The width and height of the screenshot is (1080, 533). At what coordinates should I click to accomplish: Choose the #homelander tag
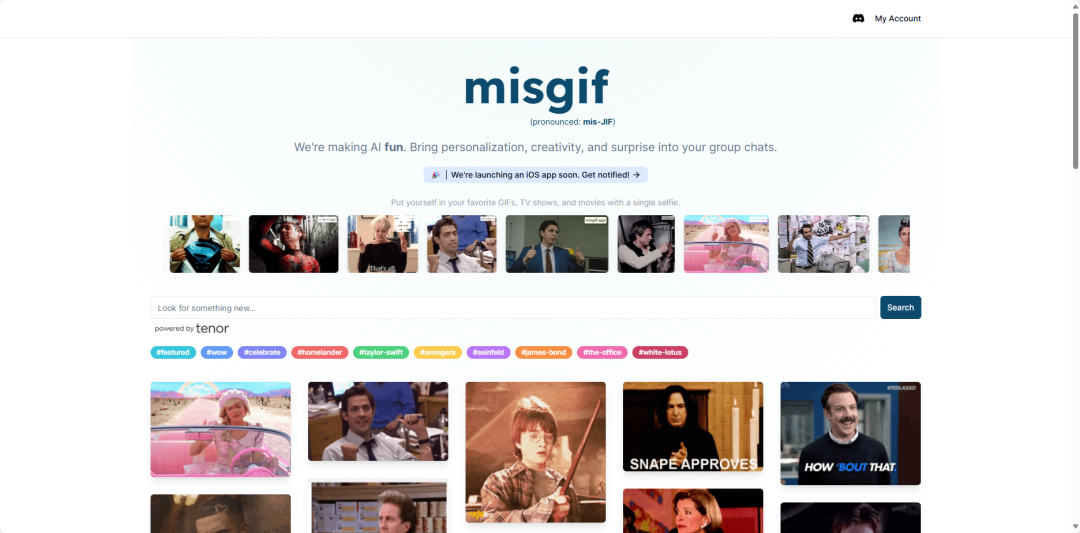[x=320, y=353]
